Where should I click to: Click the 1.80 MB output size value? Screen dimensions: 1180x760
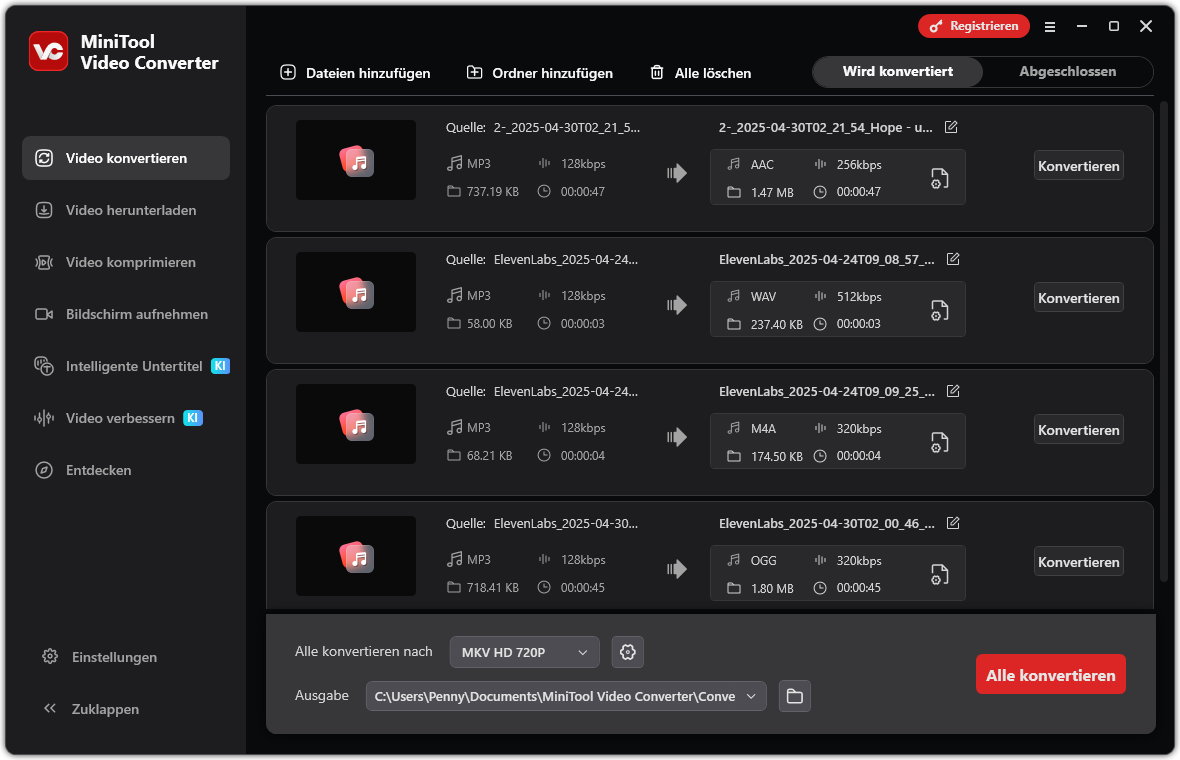(772, 588)
